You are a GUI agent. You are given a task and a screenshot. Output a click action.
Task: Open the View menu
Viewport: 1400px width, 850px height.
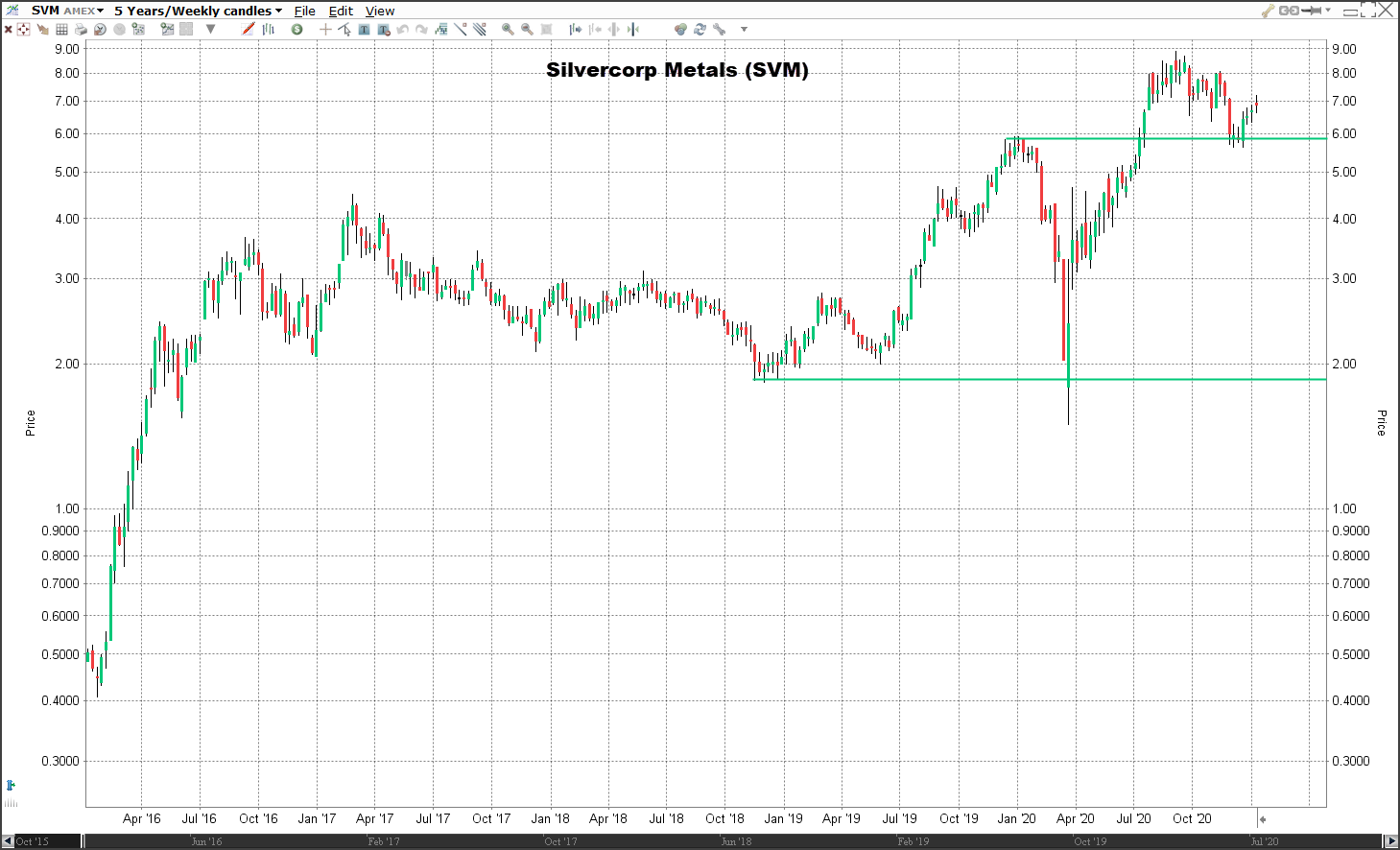point(380,11)
